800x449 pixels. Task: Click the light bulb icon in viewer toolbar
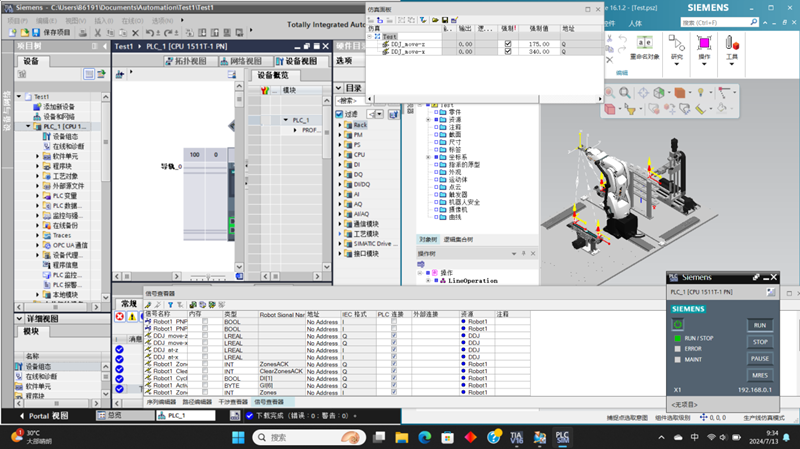tap(701, 92)
